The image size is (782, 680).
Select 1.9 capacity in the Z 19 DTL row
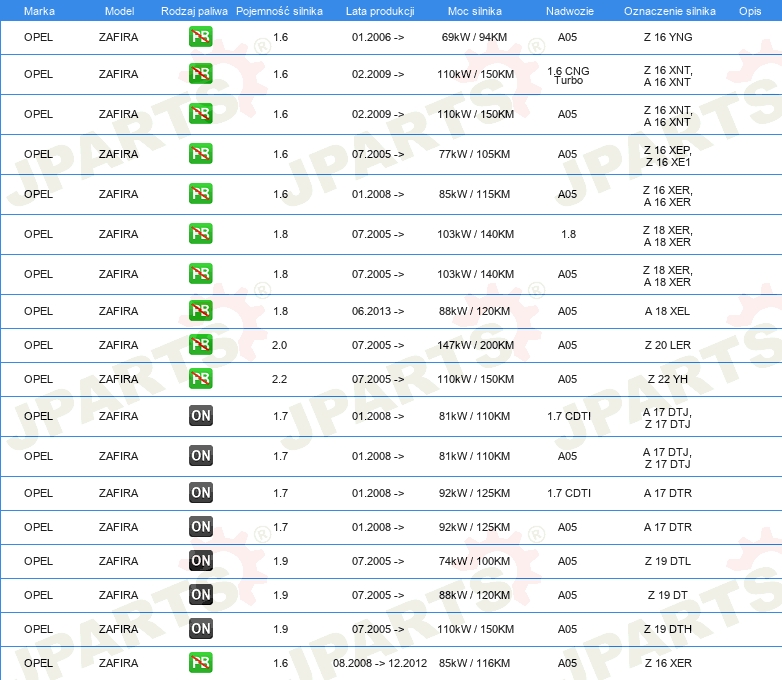(x=280, y=561)
